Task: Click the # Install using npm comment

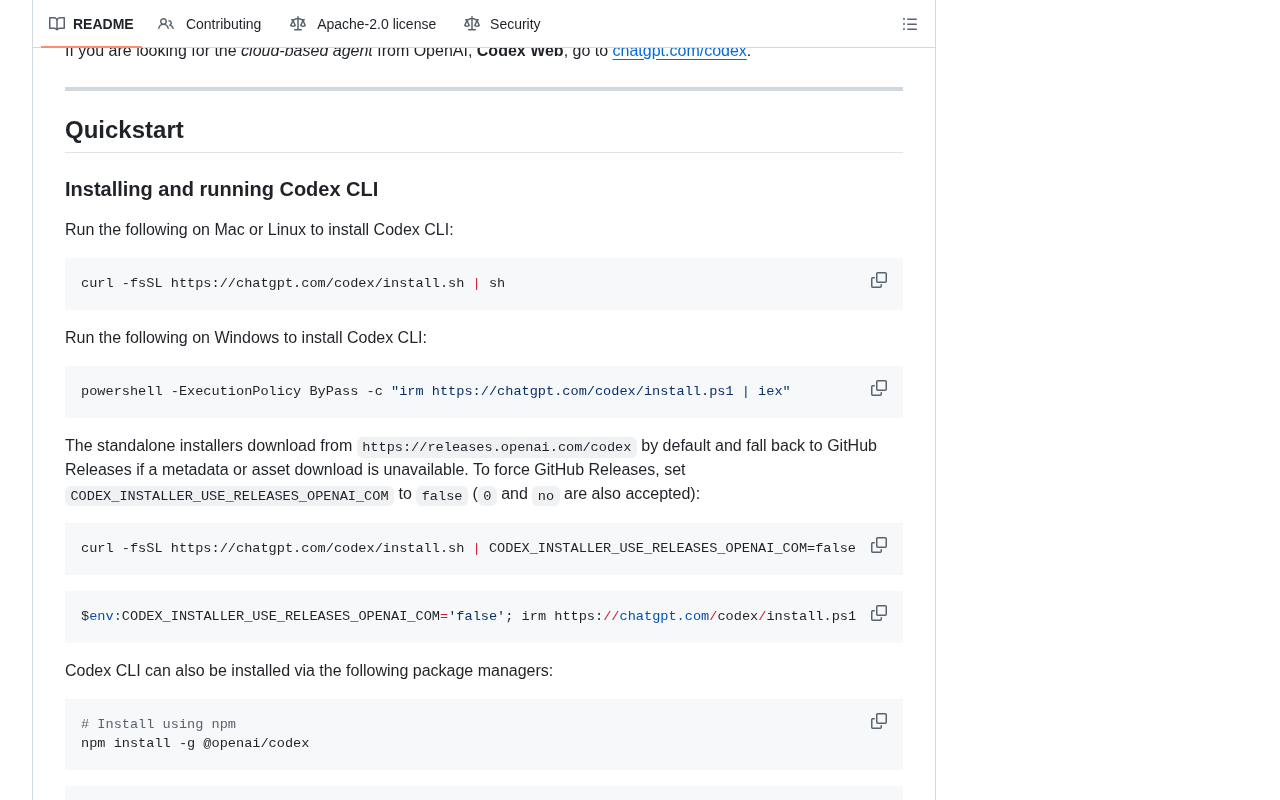Action: pos(158,725)
